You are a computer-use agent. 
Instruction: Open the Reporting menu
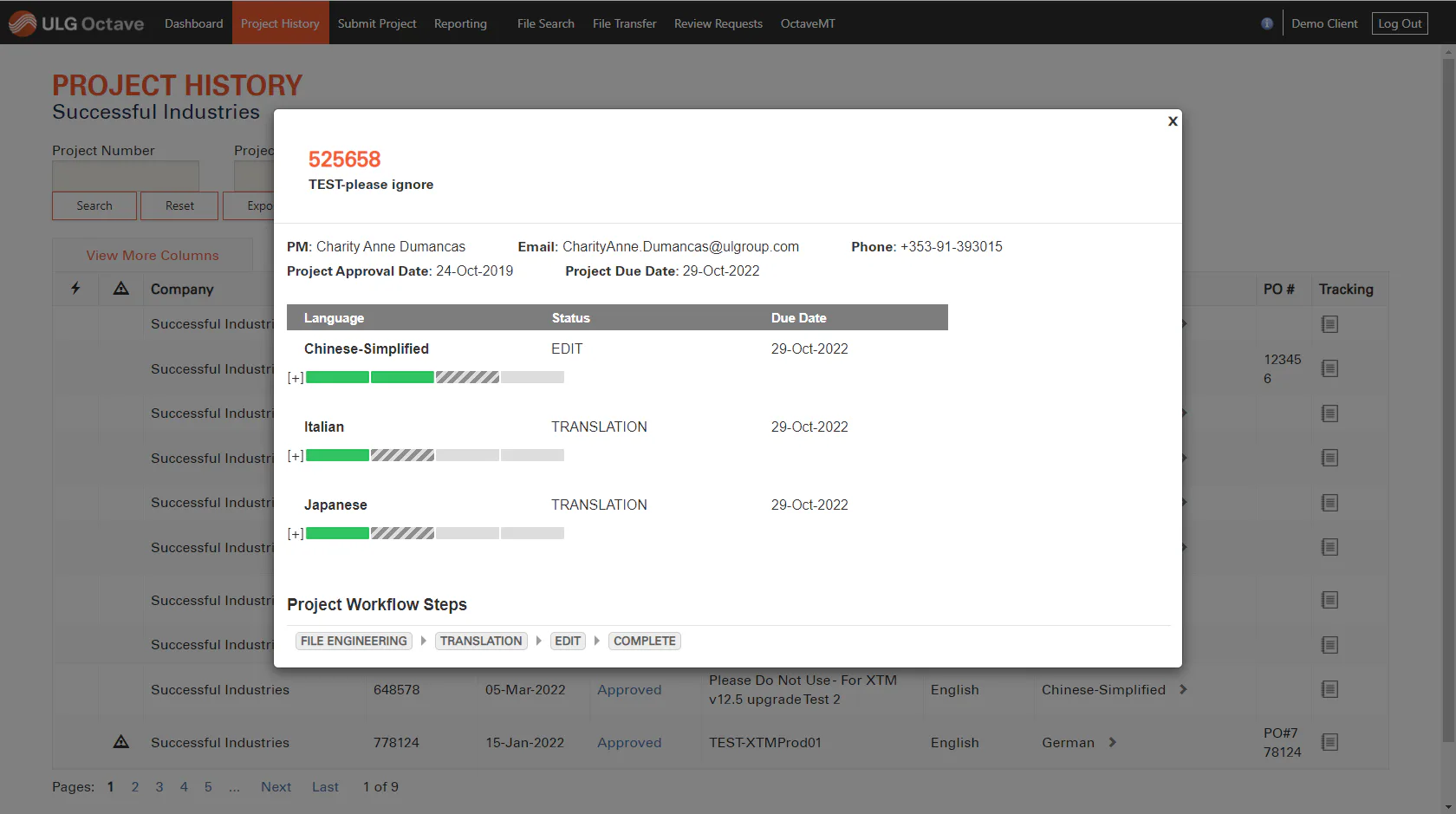click(x=460, y=23)
